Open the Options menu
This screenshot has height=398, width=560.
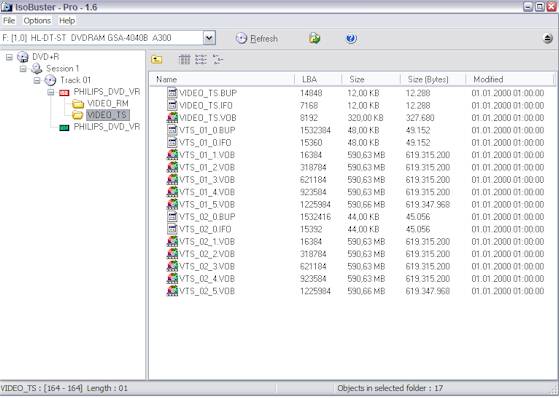pyautogui.click(x=37, y=21)
